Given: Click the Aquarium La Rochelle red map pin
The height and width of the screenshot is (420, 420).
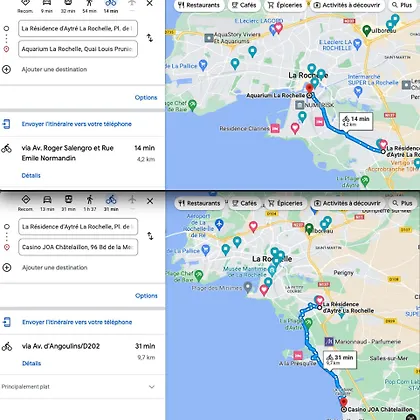Looking at the screenshot, I should (310, 89).
